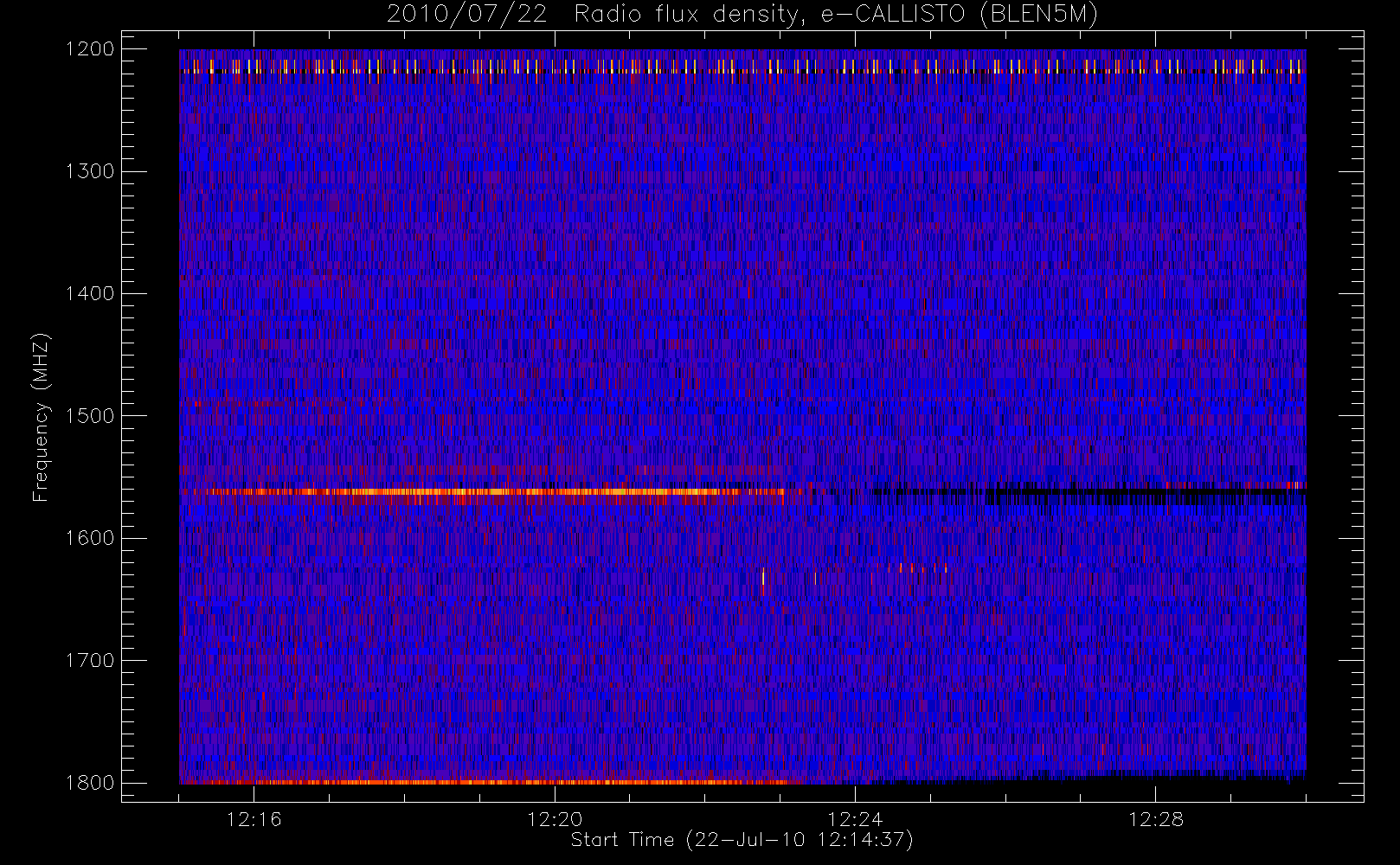Click the 12:24 time tick label
1400x865 pixels.
(x=855, y=819)
